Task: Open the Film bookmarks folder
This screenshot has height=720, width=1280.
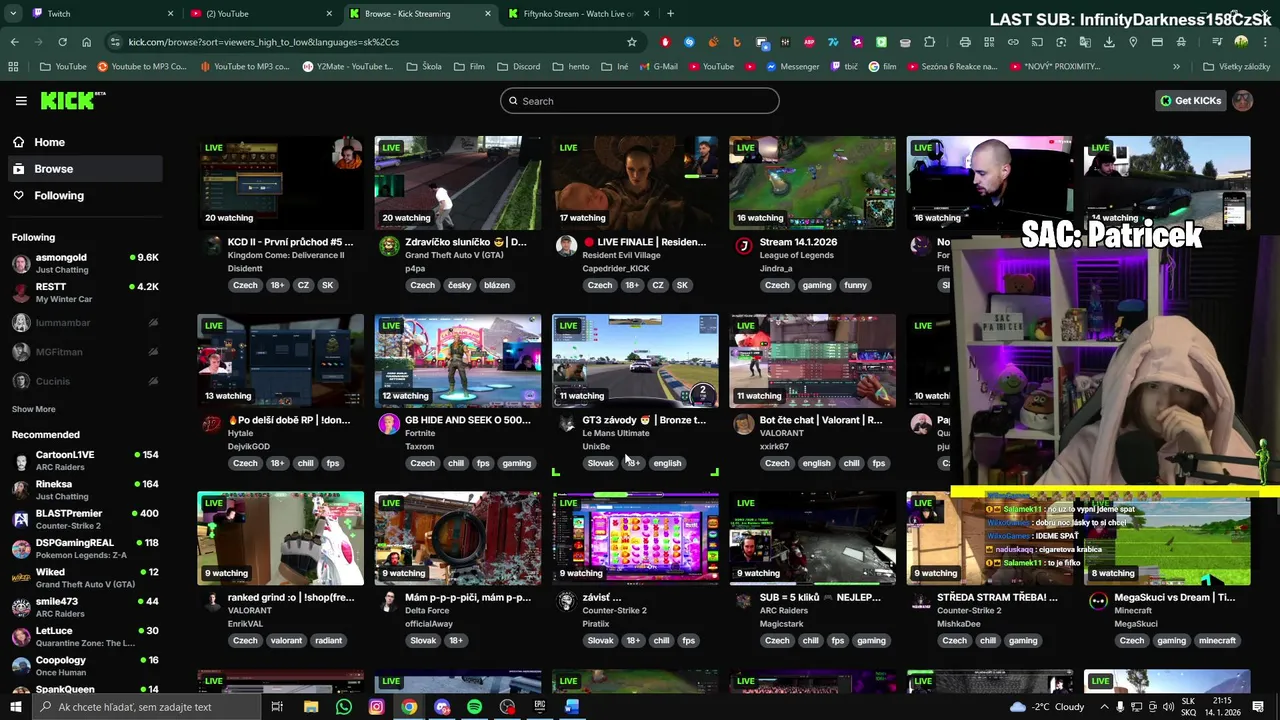Action: pos(470,67)
